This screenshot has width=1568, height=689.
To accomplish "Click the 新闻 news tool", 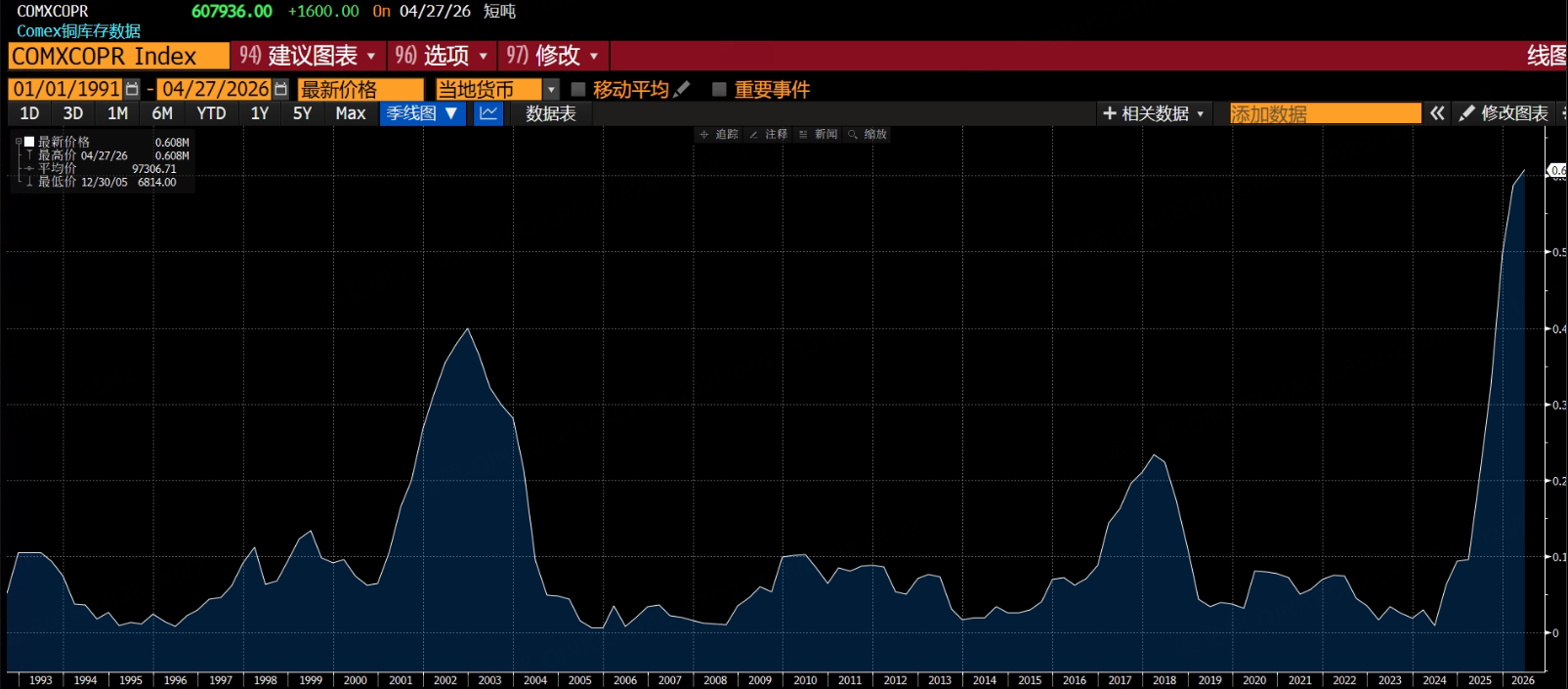I will 819,134.
